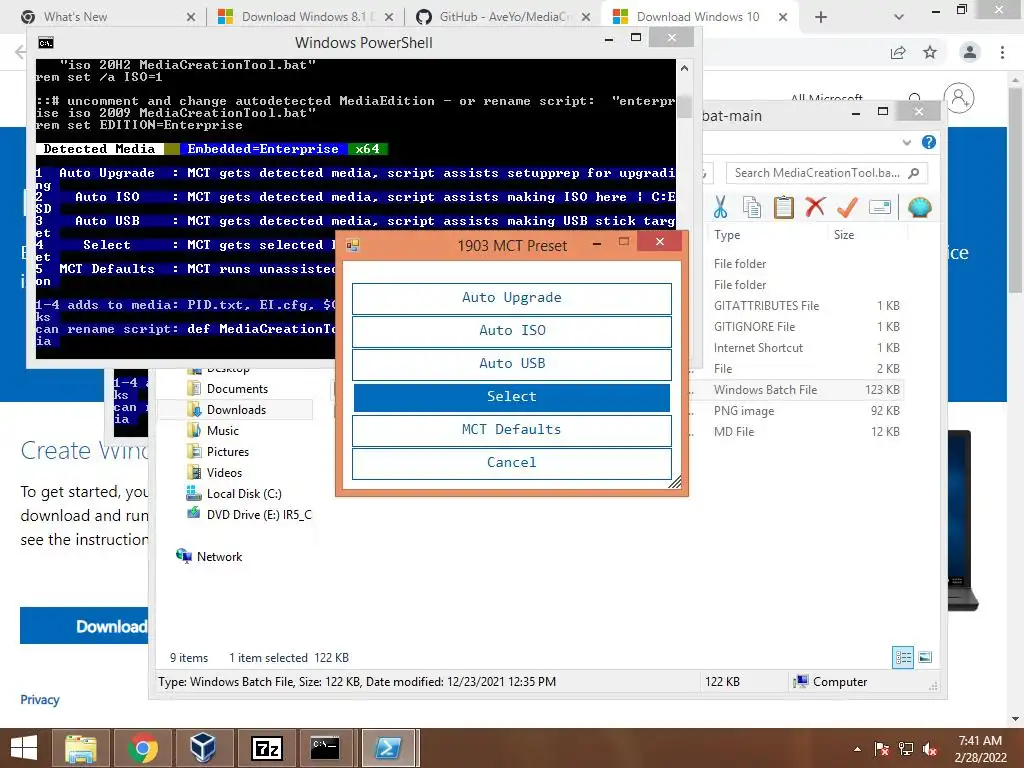Open VirtualBox from taskbar
The image size is (1024, 768).
click(x=203, y=748)
